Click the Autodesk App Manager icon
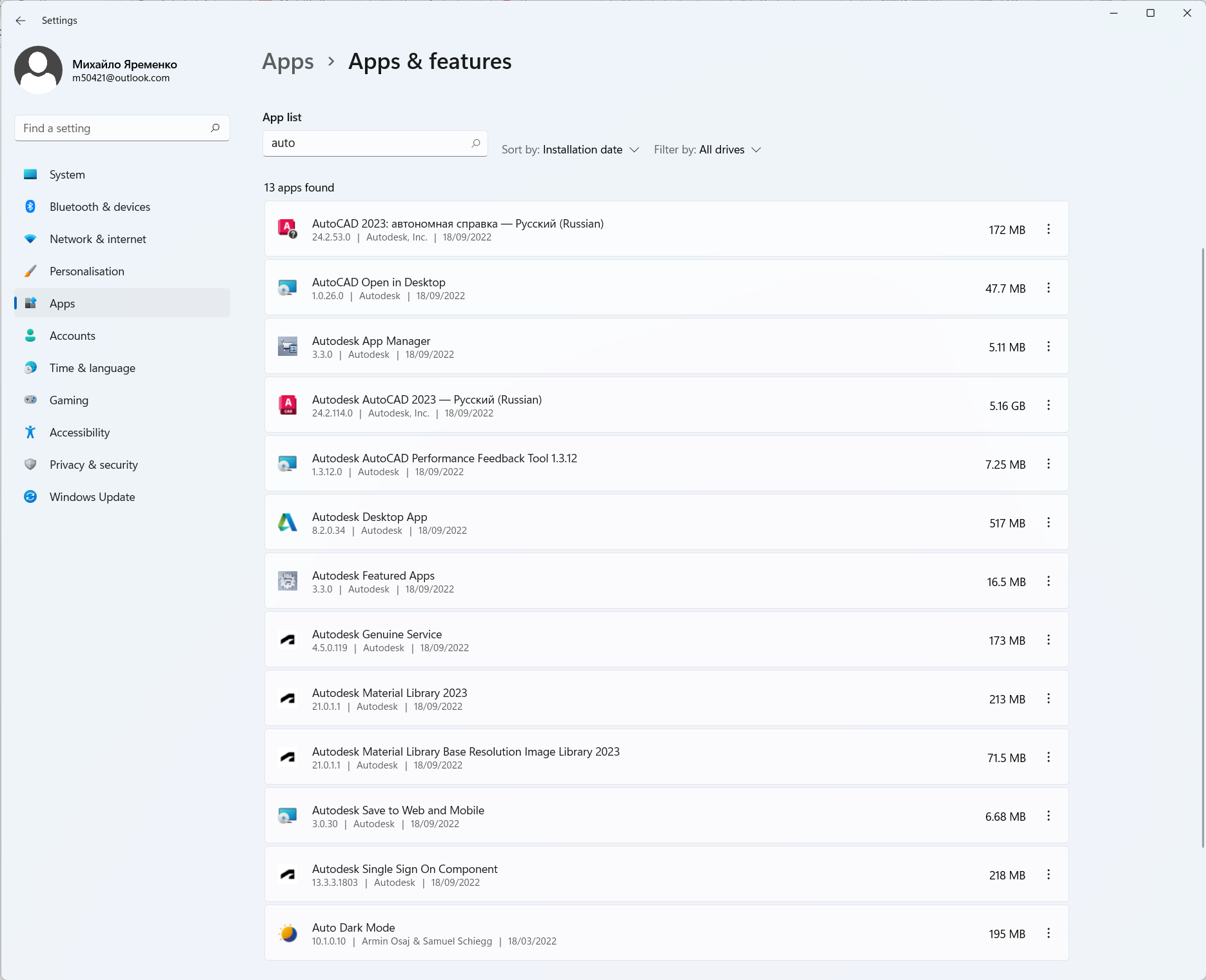This screenshot has height=980, width=1206. point(288,346)
